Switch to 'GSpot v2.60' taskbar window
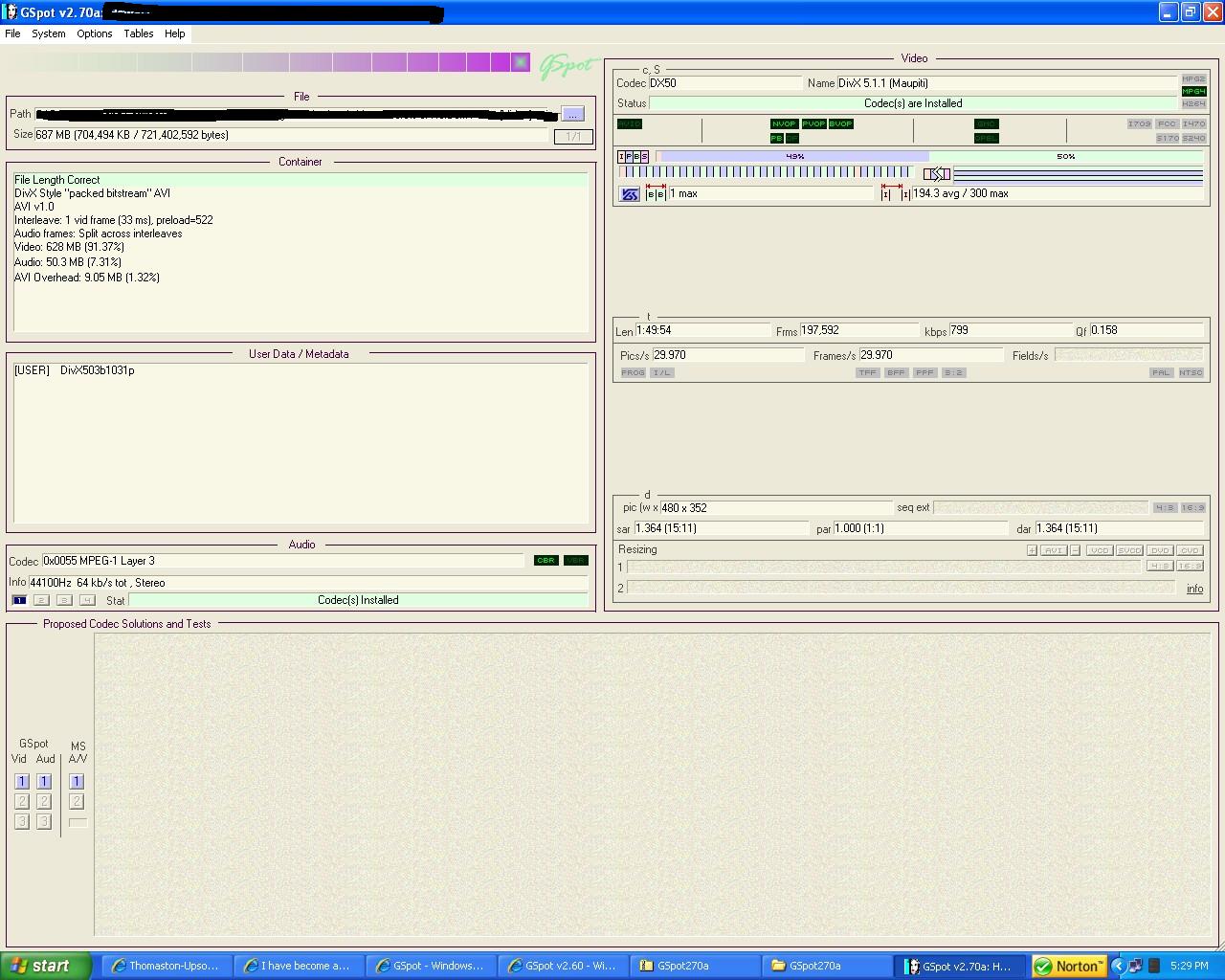The image size is (1225, 980). [564, 967]
